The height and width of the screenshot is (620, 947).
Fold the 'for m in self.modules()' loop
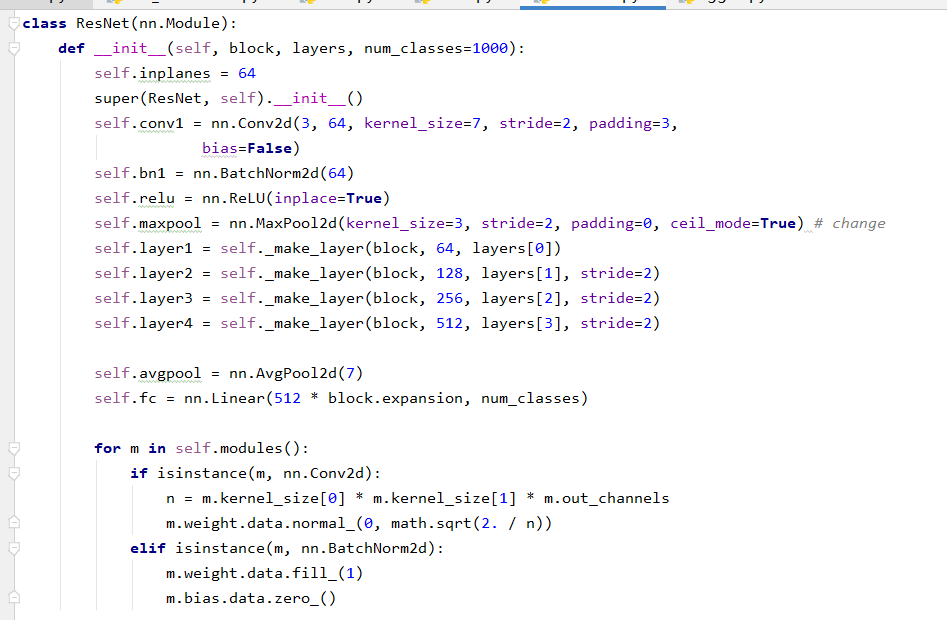tap(14, 448)
